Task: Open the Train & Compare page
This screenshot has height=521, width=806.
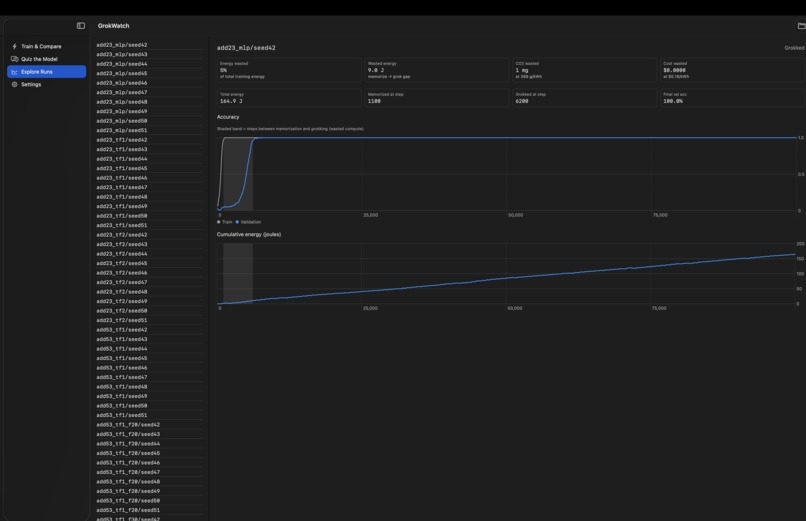Action: [x=47, y=46]
